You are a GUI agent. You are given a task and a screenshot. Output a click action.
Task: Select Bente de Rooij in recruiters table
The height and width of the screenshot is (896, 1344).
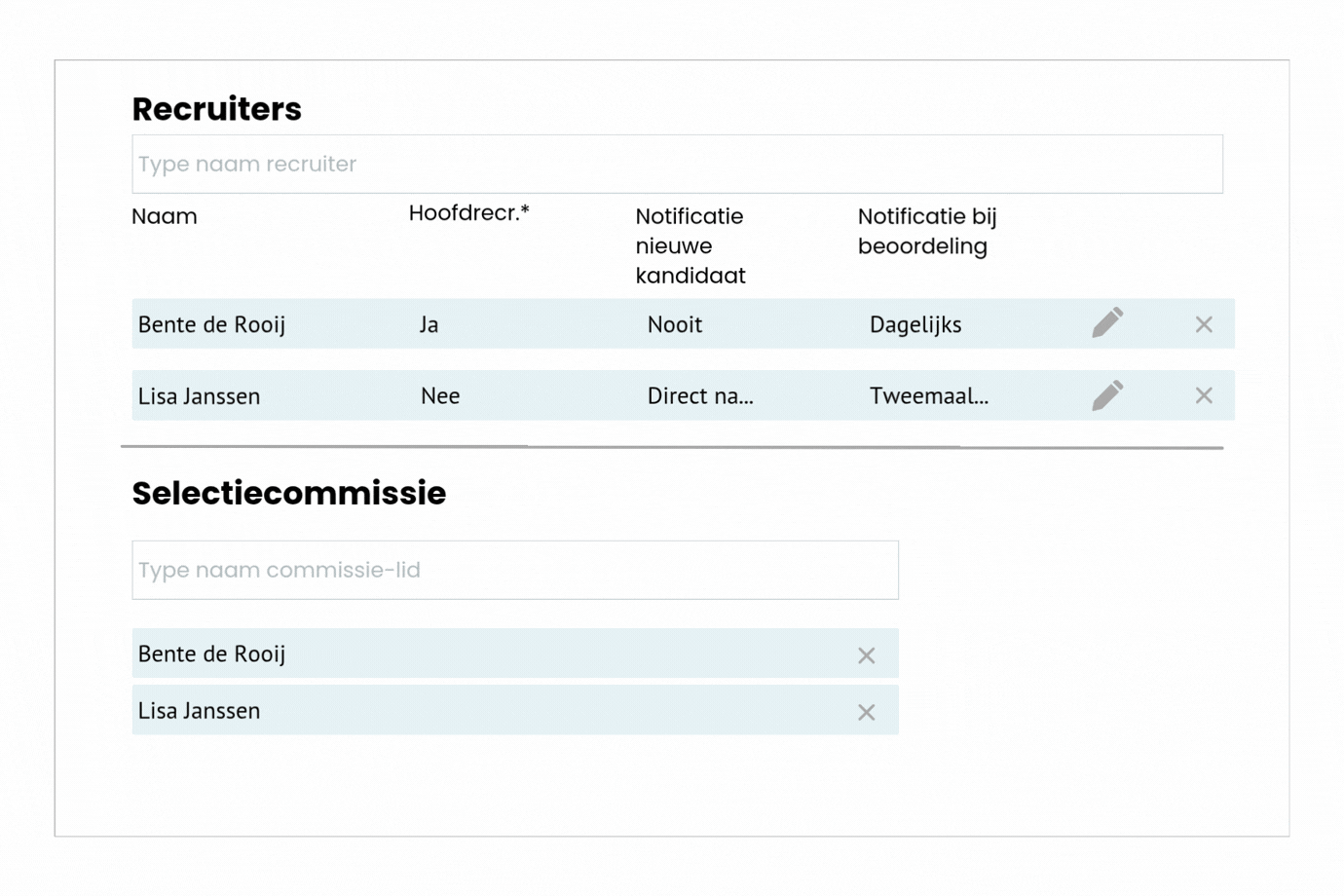(211, 324)
